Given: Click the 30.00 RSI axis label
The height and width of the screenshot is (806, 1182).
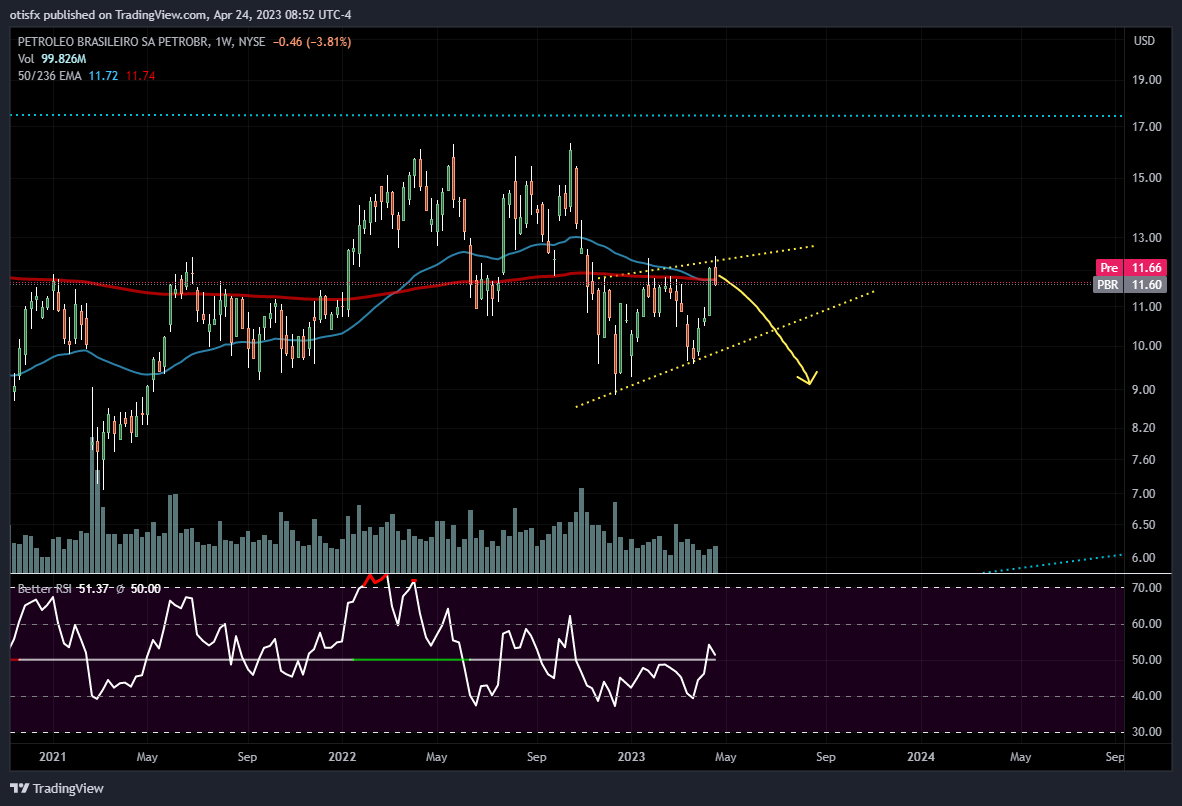Looking at the screenshot, I should (1147, 731).
